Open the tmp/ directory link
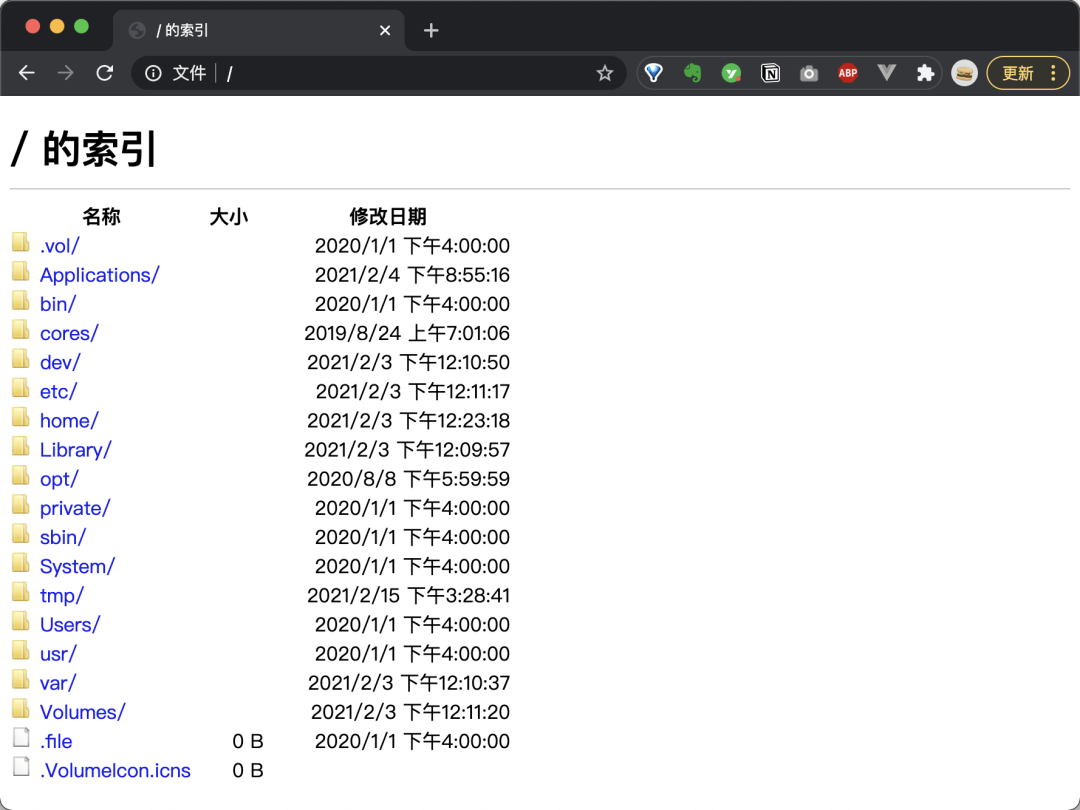1080x810 pixels. click(x=62, y=595)
